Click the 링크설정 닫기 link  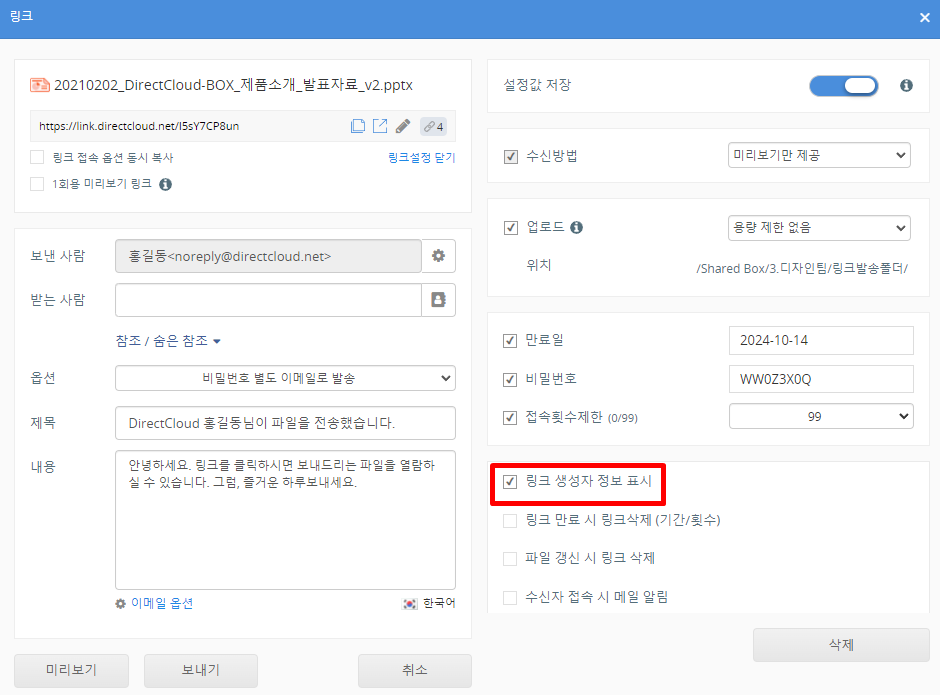[421, 158]
